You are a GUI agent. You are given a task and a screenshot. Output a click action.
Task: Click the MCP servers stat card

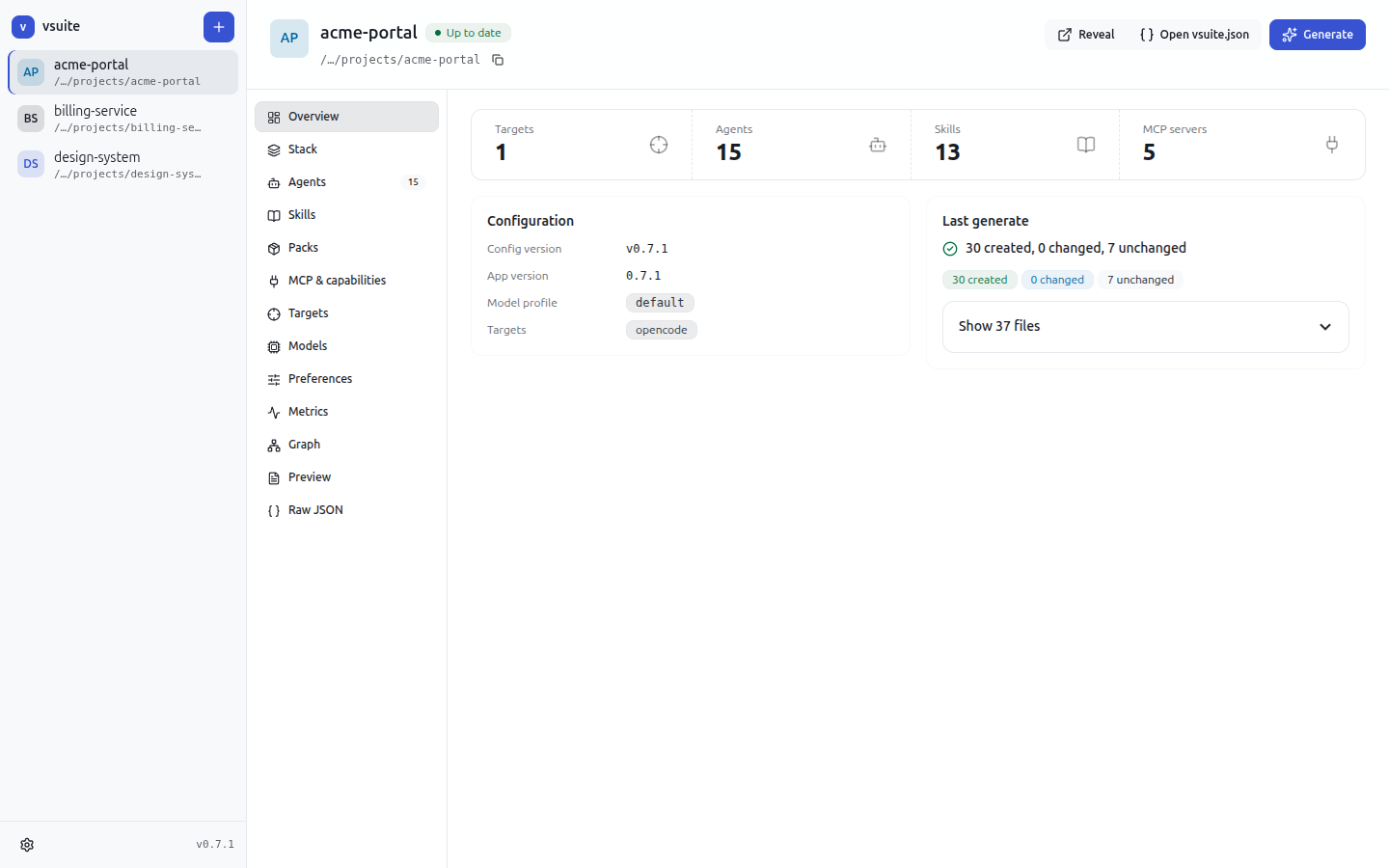(x=1242, y=145)
